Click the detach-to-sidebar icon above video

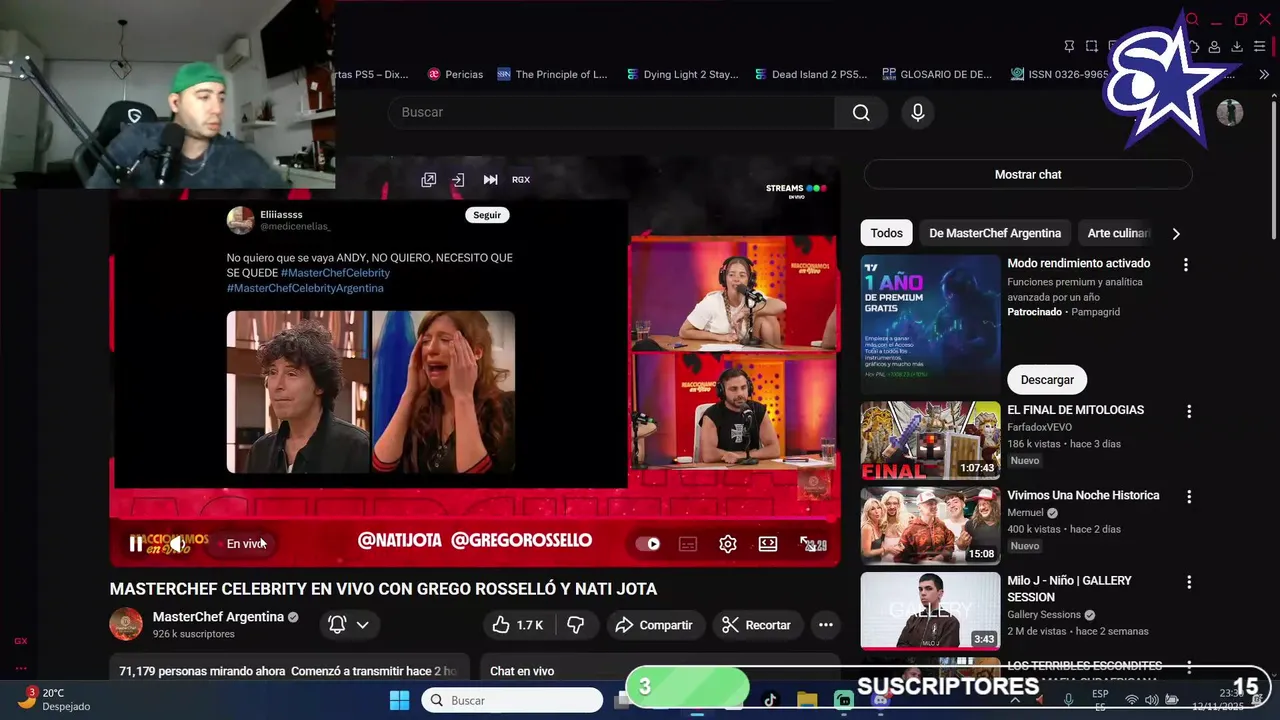pyautogui.click(x=458, y=180)
